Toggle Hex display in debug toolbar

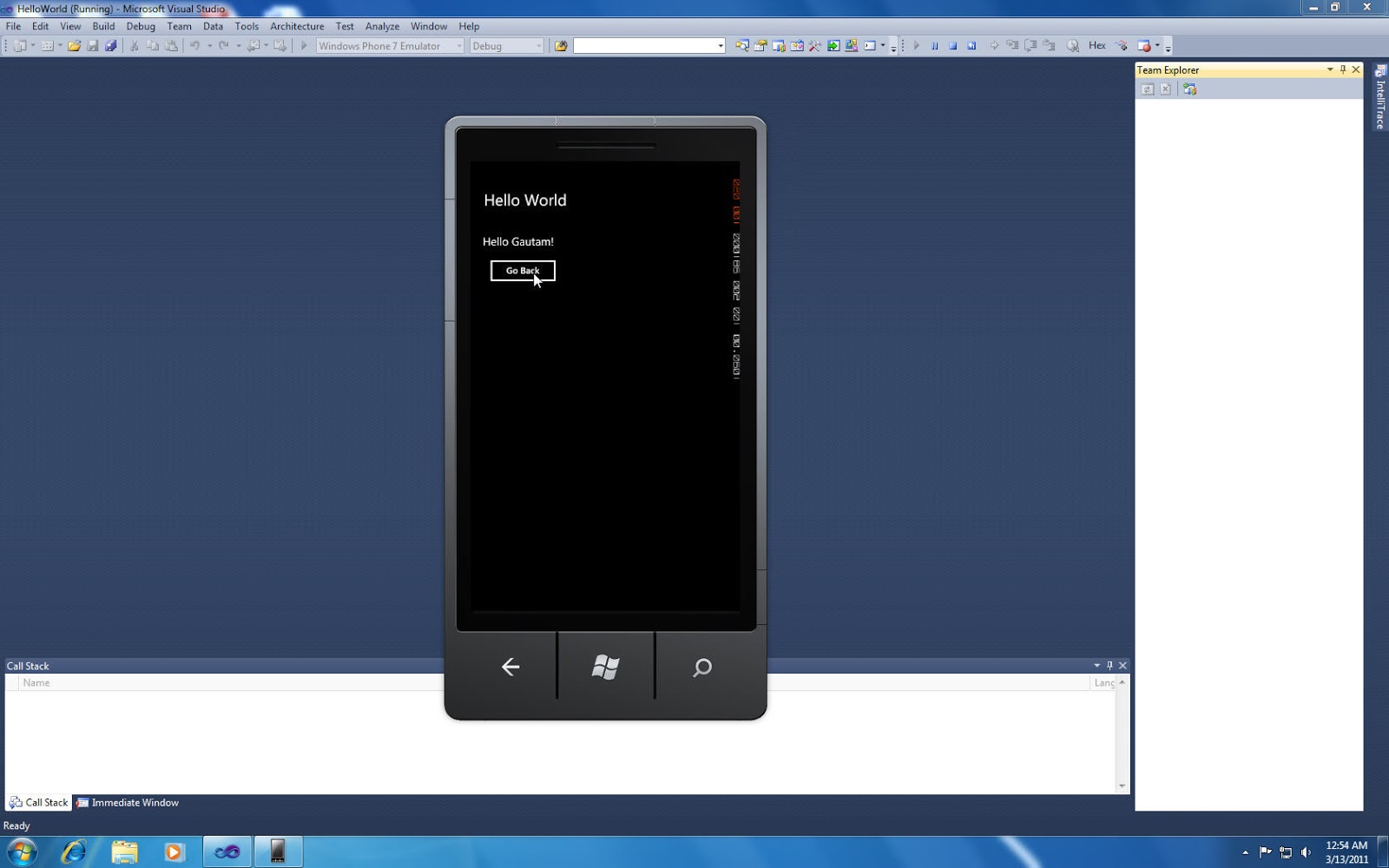[x=1097, y=46]
